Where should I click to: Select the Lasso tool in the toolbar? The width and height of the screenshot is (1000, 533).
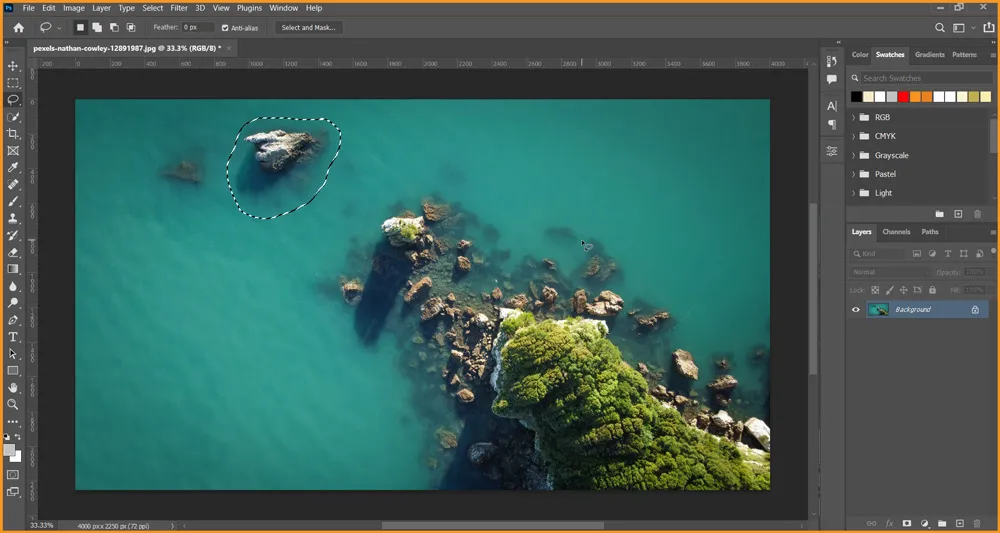tap(13, 100)
